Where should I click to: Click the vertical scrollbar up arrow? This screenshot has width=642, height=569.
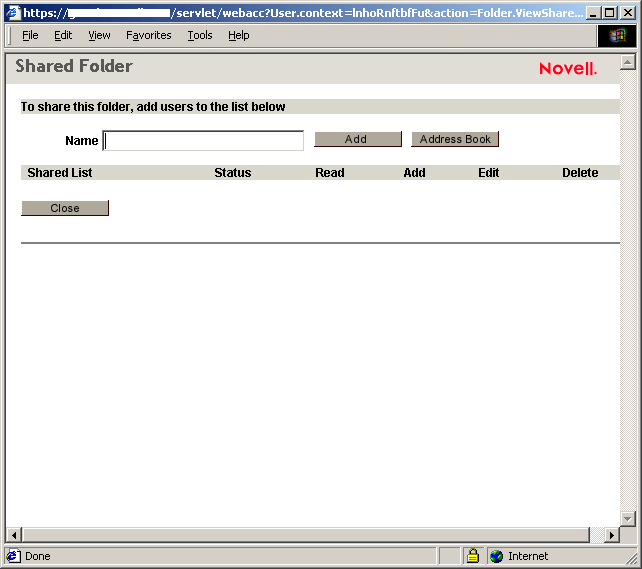click(x=628, y=62)
